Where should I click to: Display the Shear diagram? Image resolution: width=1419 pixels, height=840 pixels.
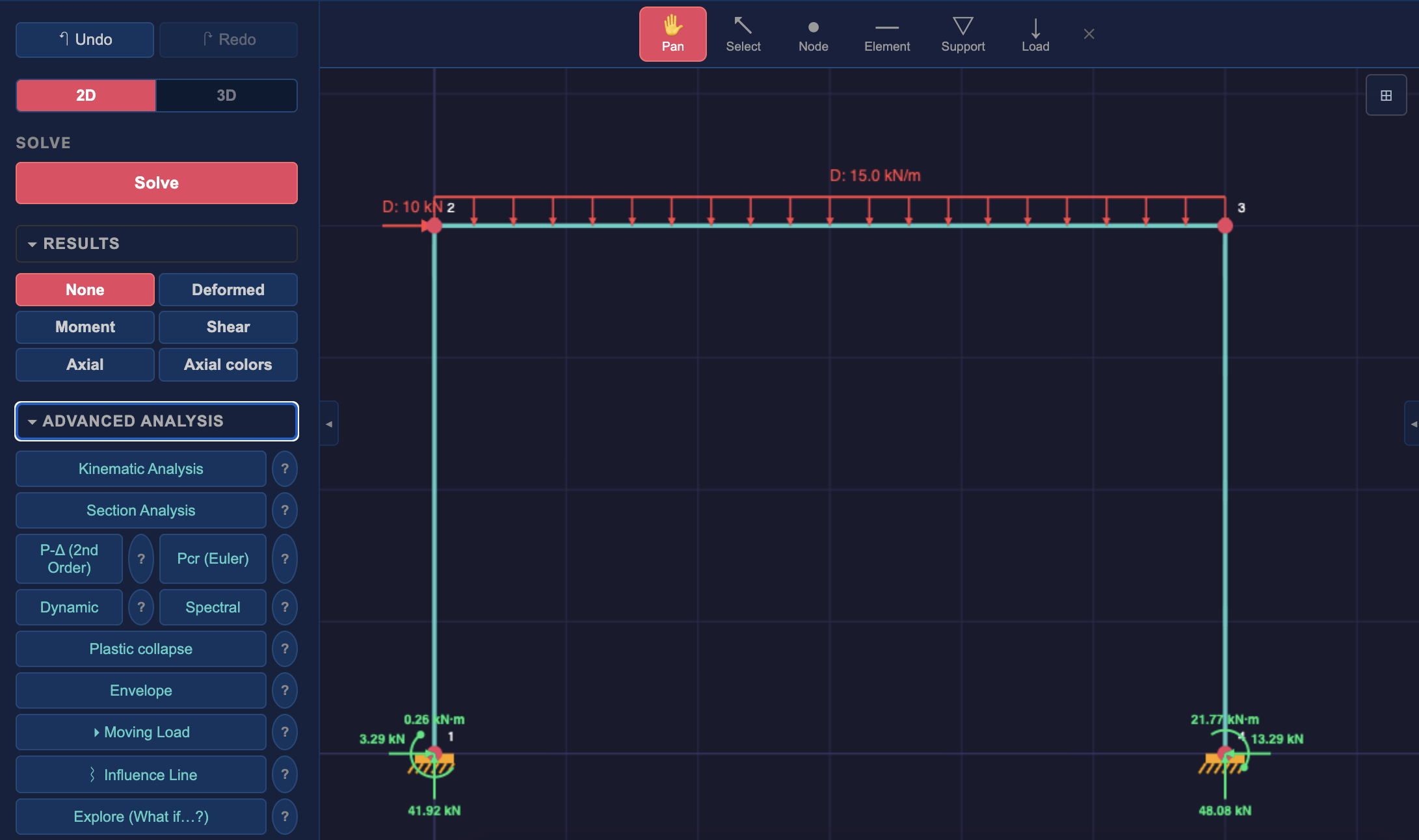[228, 327]
